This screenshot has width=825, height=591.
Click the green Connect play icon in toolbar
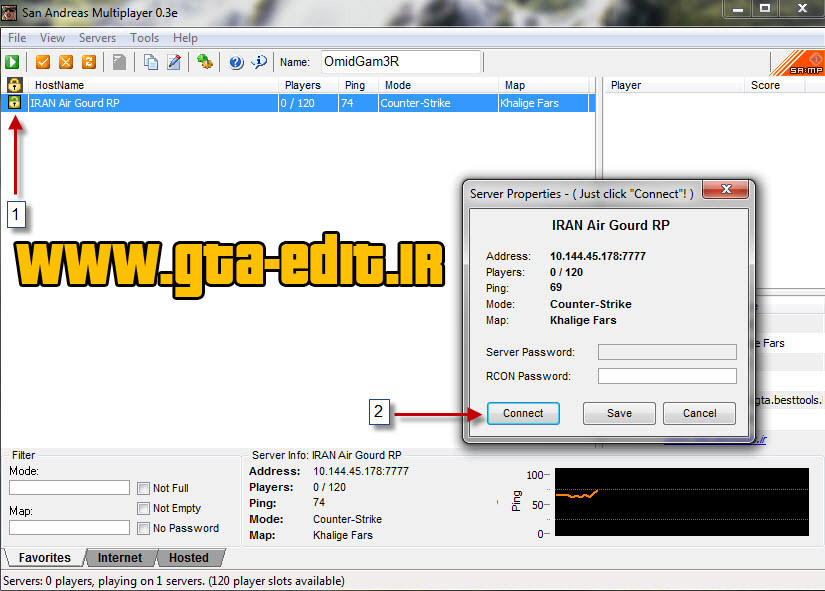point(12,62)
